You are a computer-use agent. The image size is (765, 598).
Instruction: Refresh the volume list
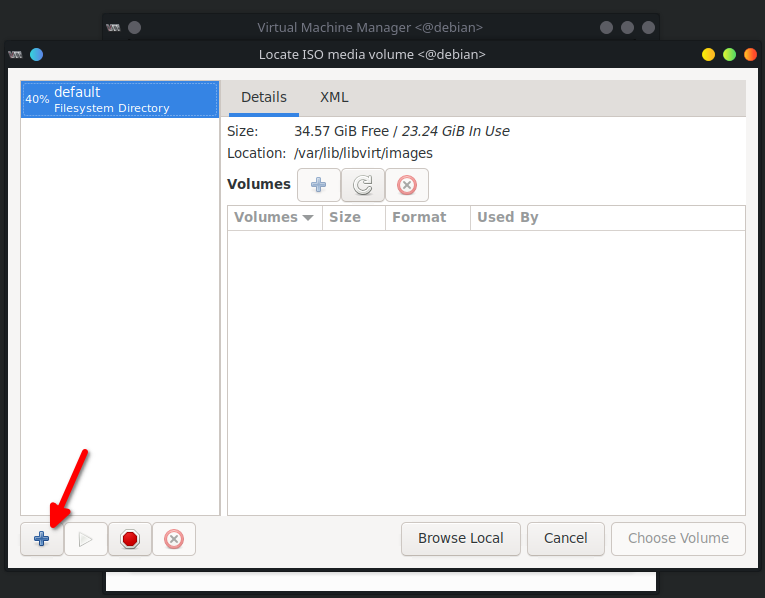(363, 185)
